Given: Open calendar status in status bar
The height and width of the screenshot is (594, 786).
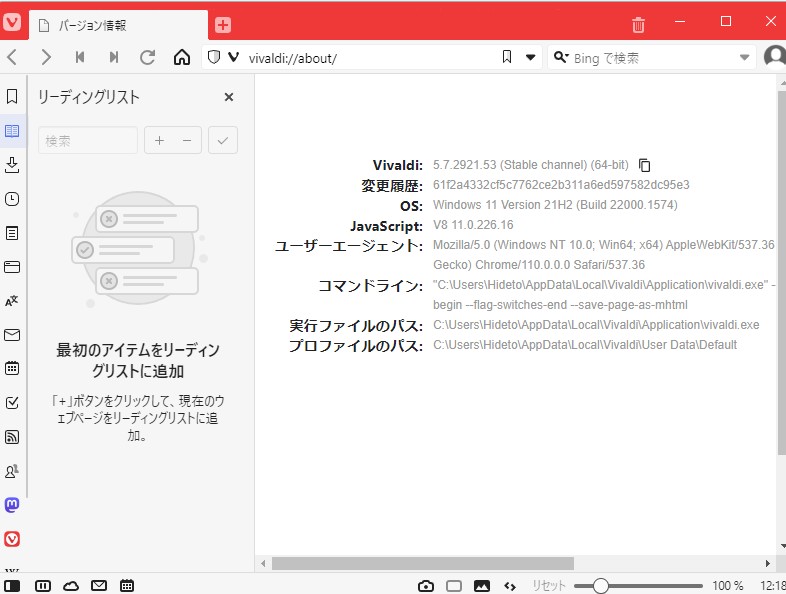Looking at the screenshot, I should click(127, 585).
